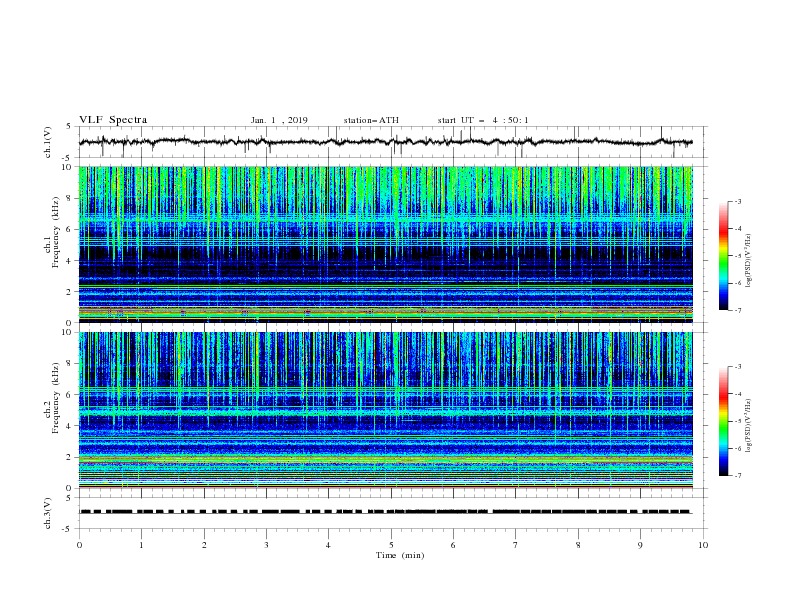Click the "10" kHz tick of ch.1 spectrogram
This screenshot has height=612, width=792.
pyautogui.click(x=69, y=167)
